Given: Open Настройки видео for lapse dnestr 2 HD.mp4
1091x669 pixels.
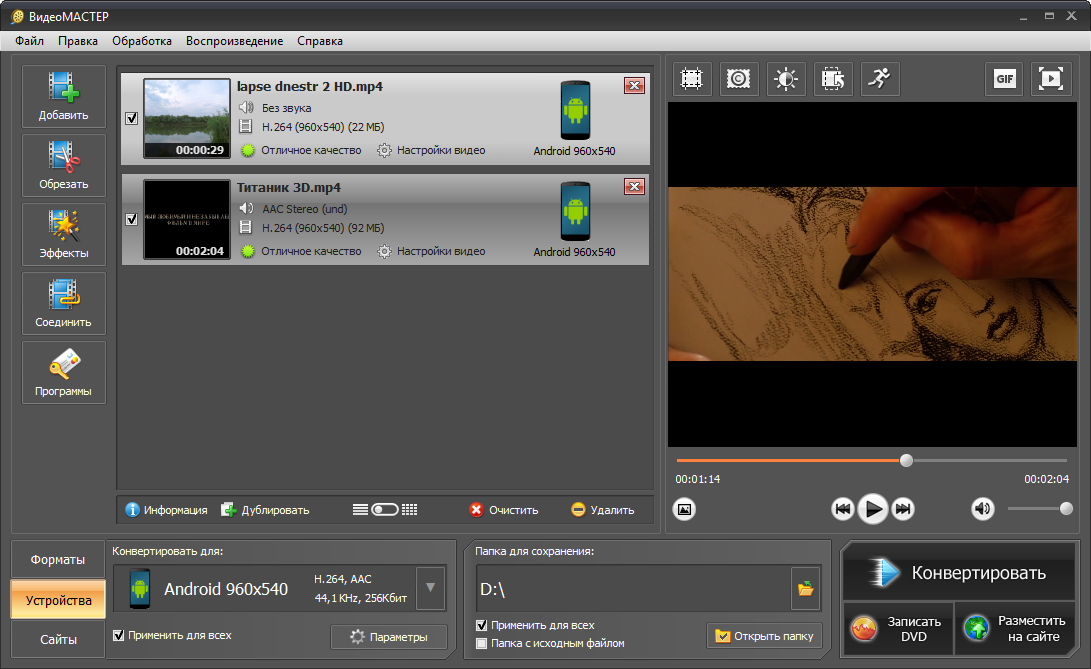Looking at the screenshot, I should pos(431,150).
